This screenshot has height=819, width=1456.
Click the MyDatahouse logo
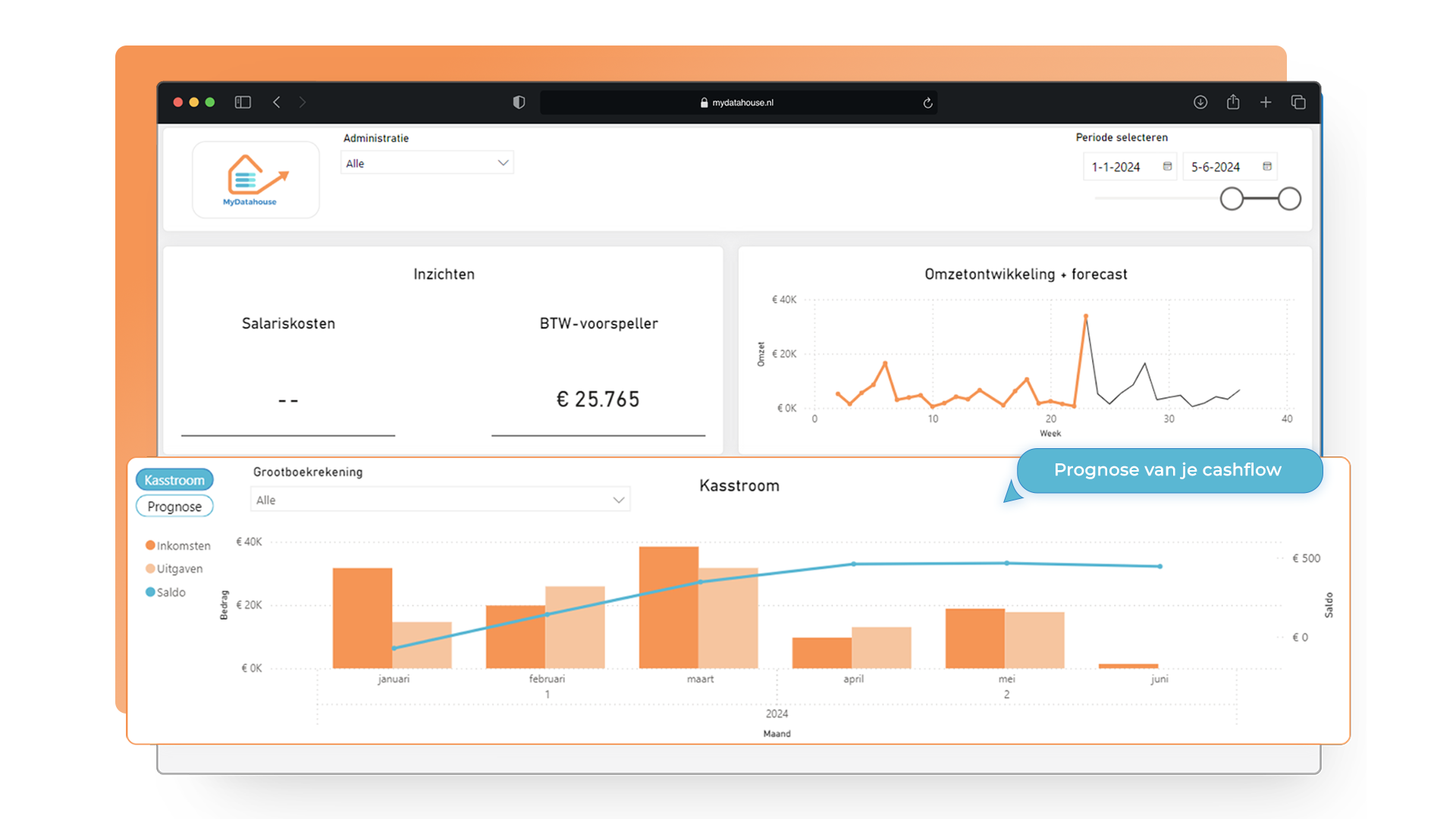tap(256, 180)
